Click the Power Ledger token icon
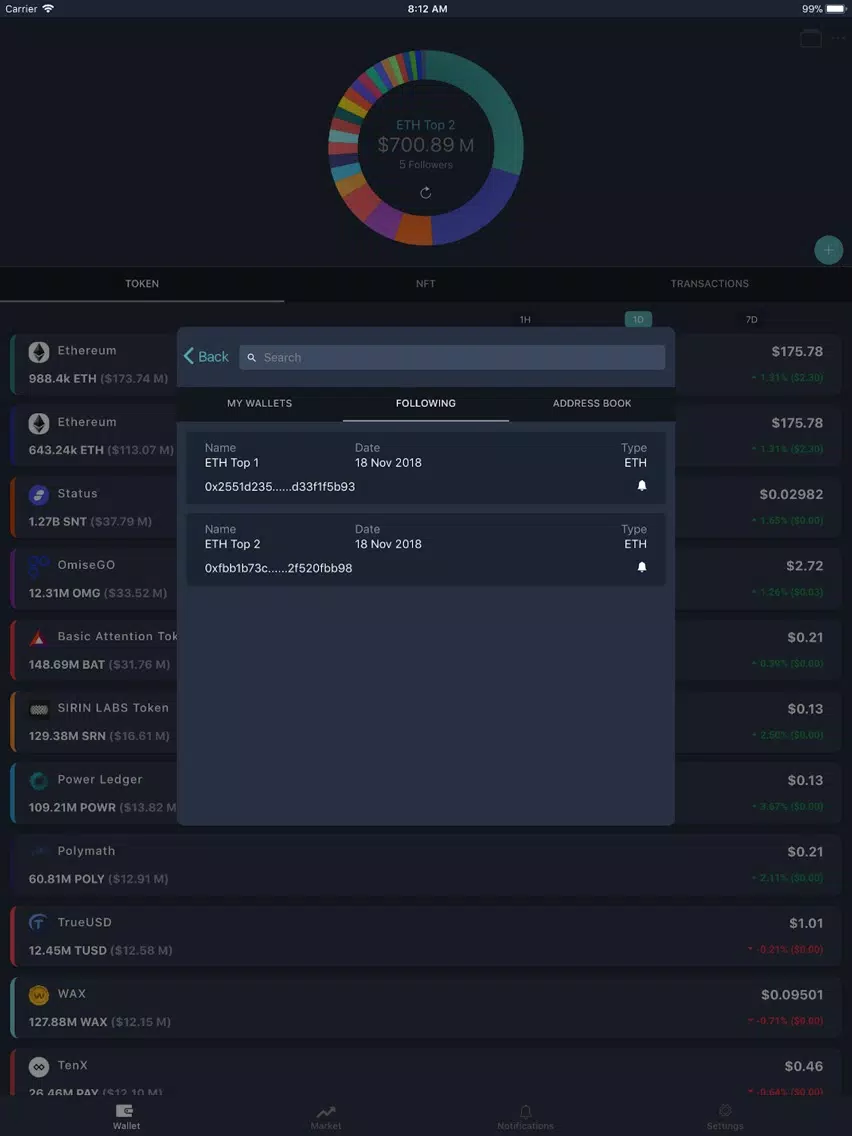 (x=39, y=780)
